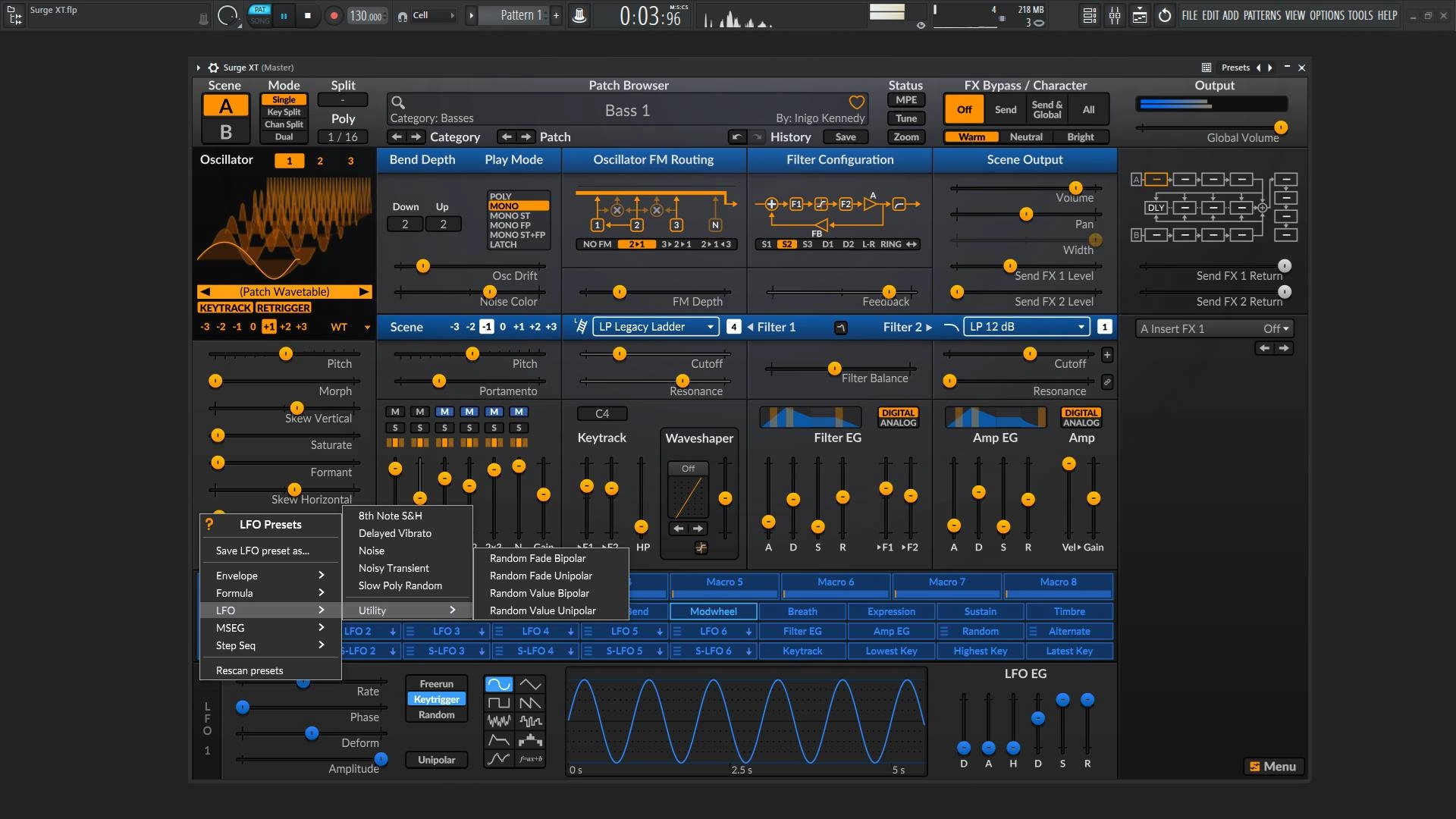
Task: Open the A Insert FX 1 dropdown
Action: pos(1214,329)
